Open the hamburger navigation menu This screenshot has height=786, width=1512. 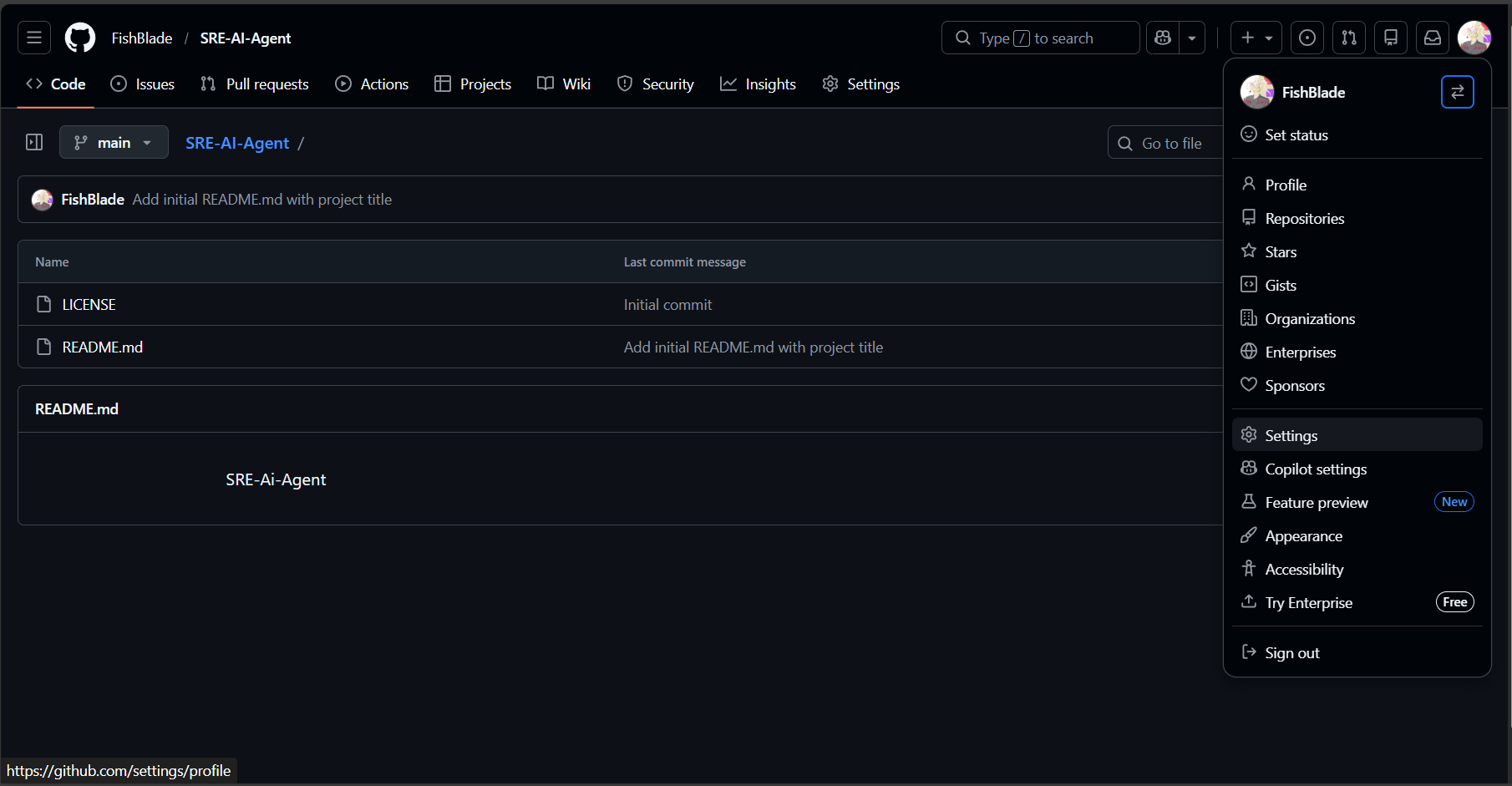tap(34, 38)
